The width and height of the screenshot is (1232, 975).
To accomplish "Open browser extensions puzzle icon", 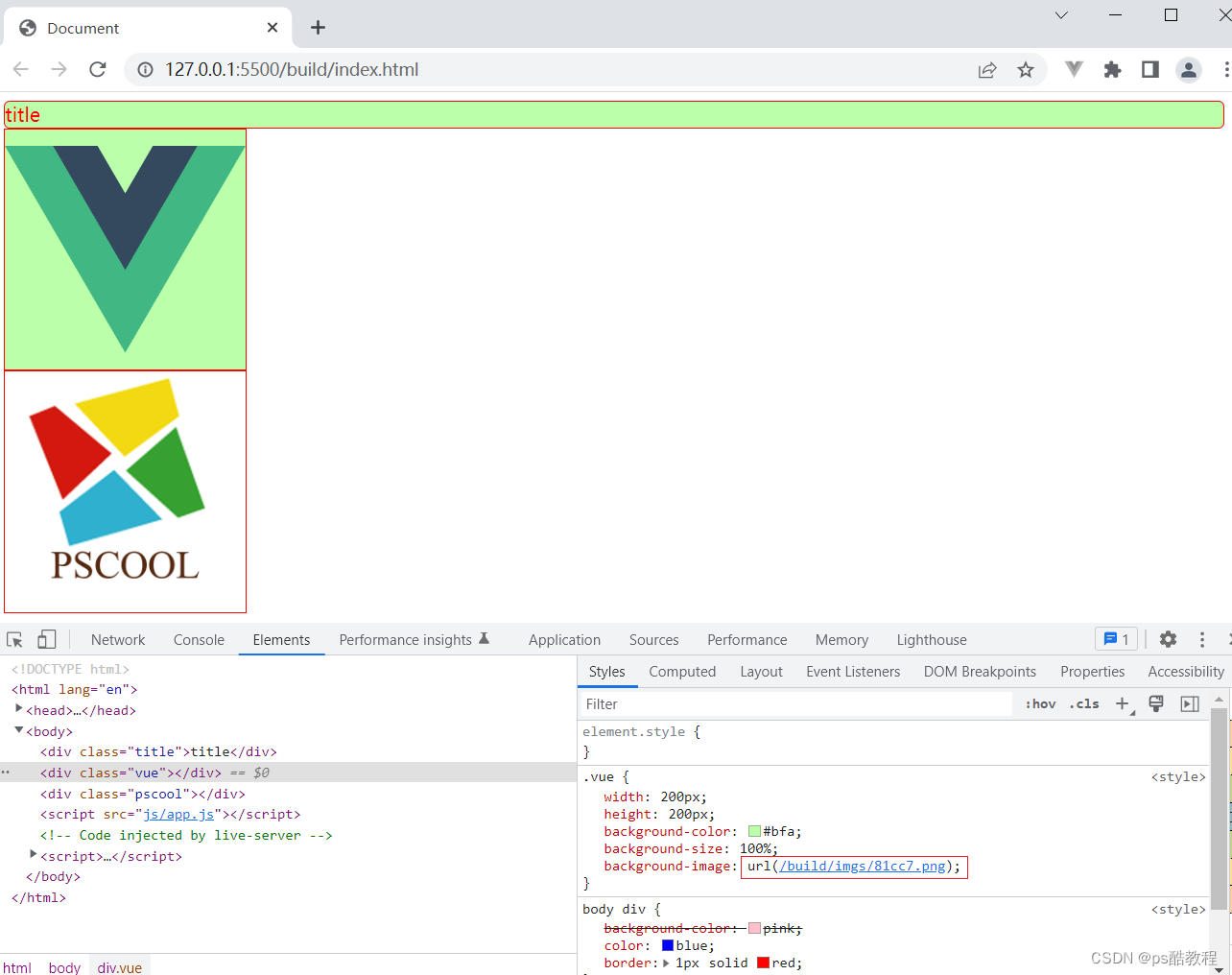I will (x=1112, y=69).
